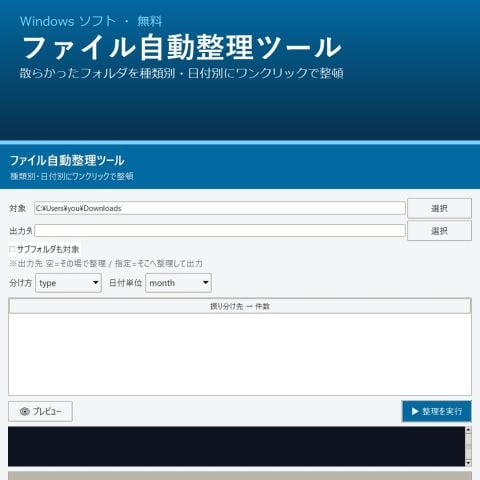Click the 振り分け先 results list area
This screenshot has width=480, height=480.
click(240, 354)
